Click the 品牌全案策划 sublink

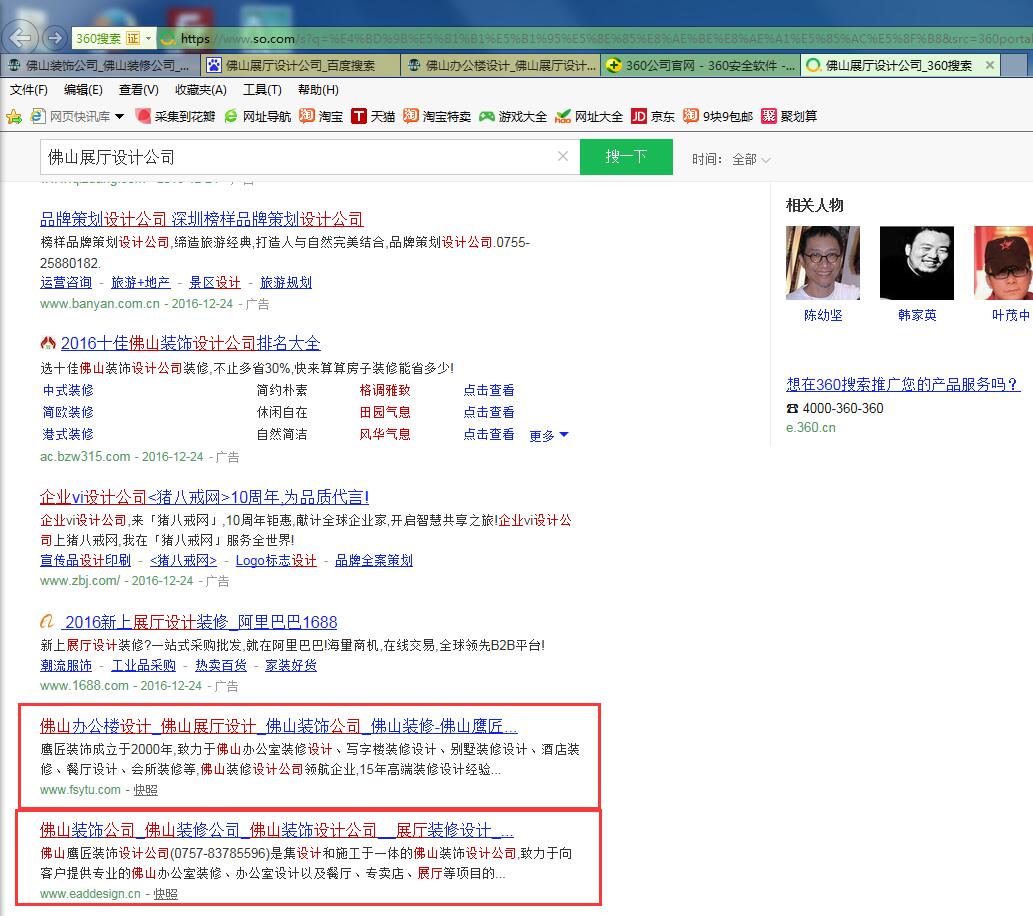click(x=374, y=561)
